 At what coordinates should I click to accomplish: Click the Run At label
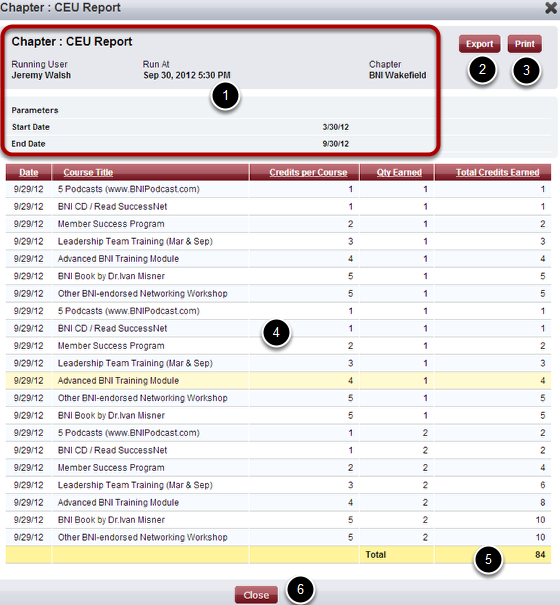[156, 64]
